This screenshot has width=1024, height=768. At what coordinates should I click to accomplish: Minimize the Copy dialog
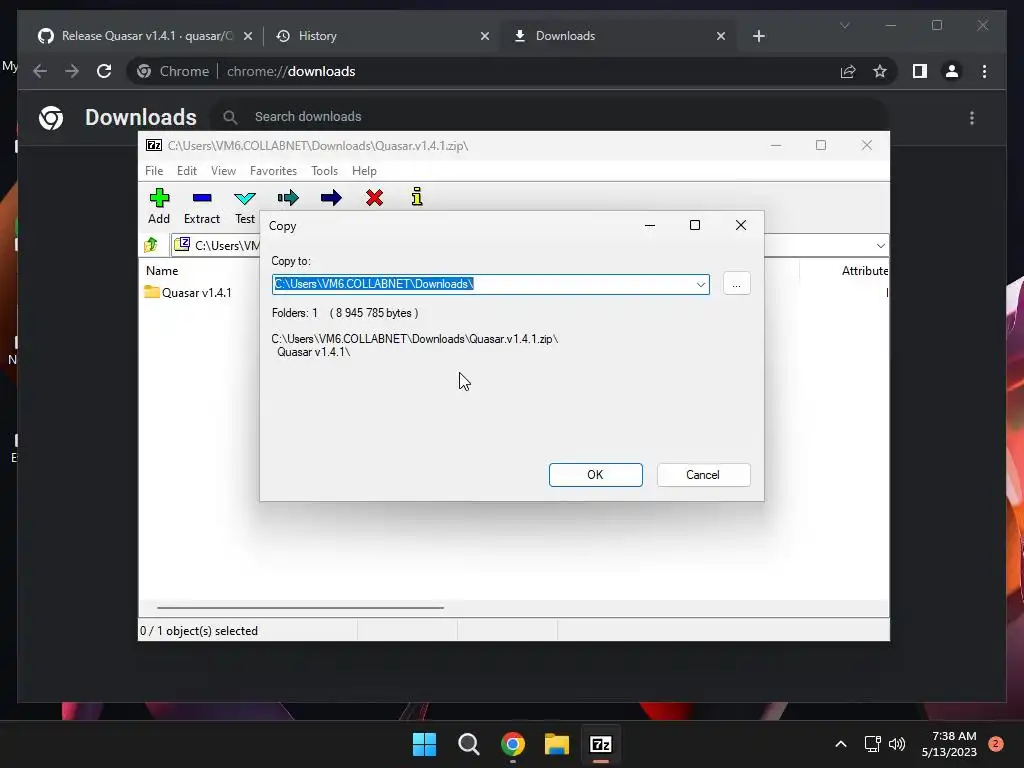[650, 225]
